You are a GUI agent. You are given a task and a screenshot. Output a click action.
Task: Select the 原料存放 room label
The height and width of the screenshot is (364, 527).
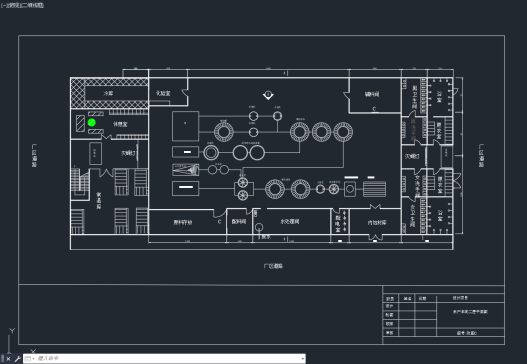[x=183, y=222]
